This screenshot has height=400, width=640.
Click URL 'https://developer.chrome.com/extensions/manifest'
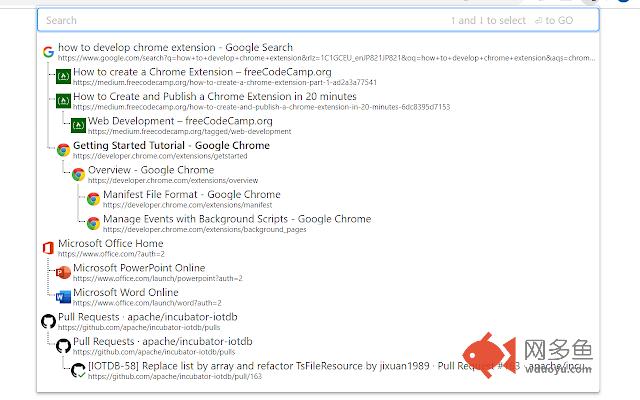click(x=187, y=205)
